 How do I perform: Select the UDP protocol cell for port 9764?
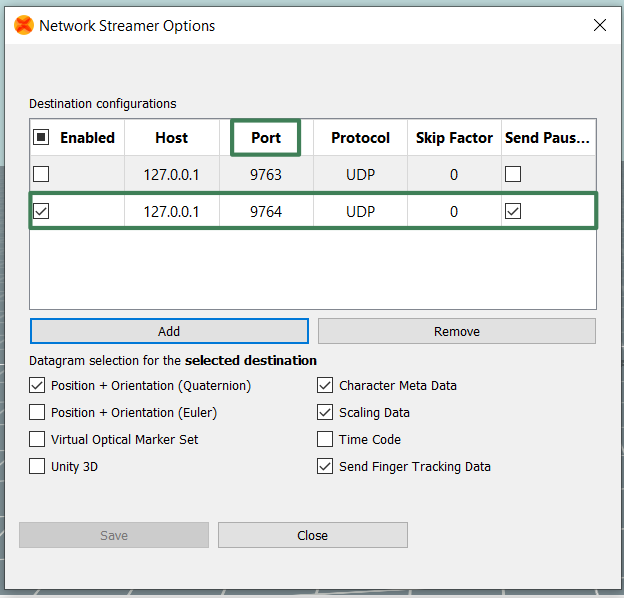point(360,211)
